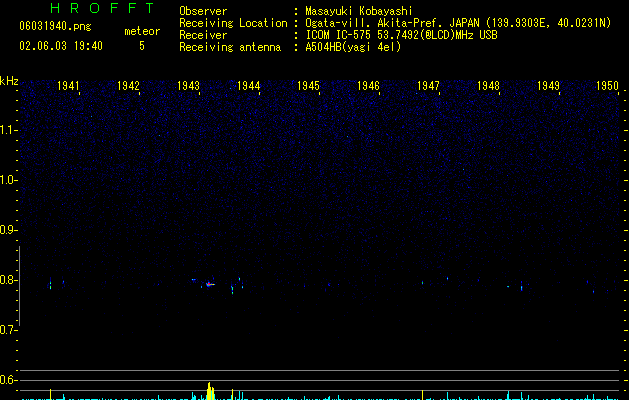629x400 pixels.
Task: Click the 1941 time marker
Action: 69,86
